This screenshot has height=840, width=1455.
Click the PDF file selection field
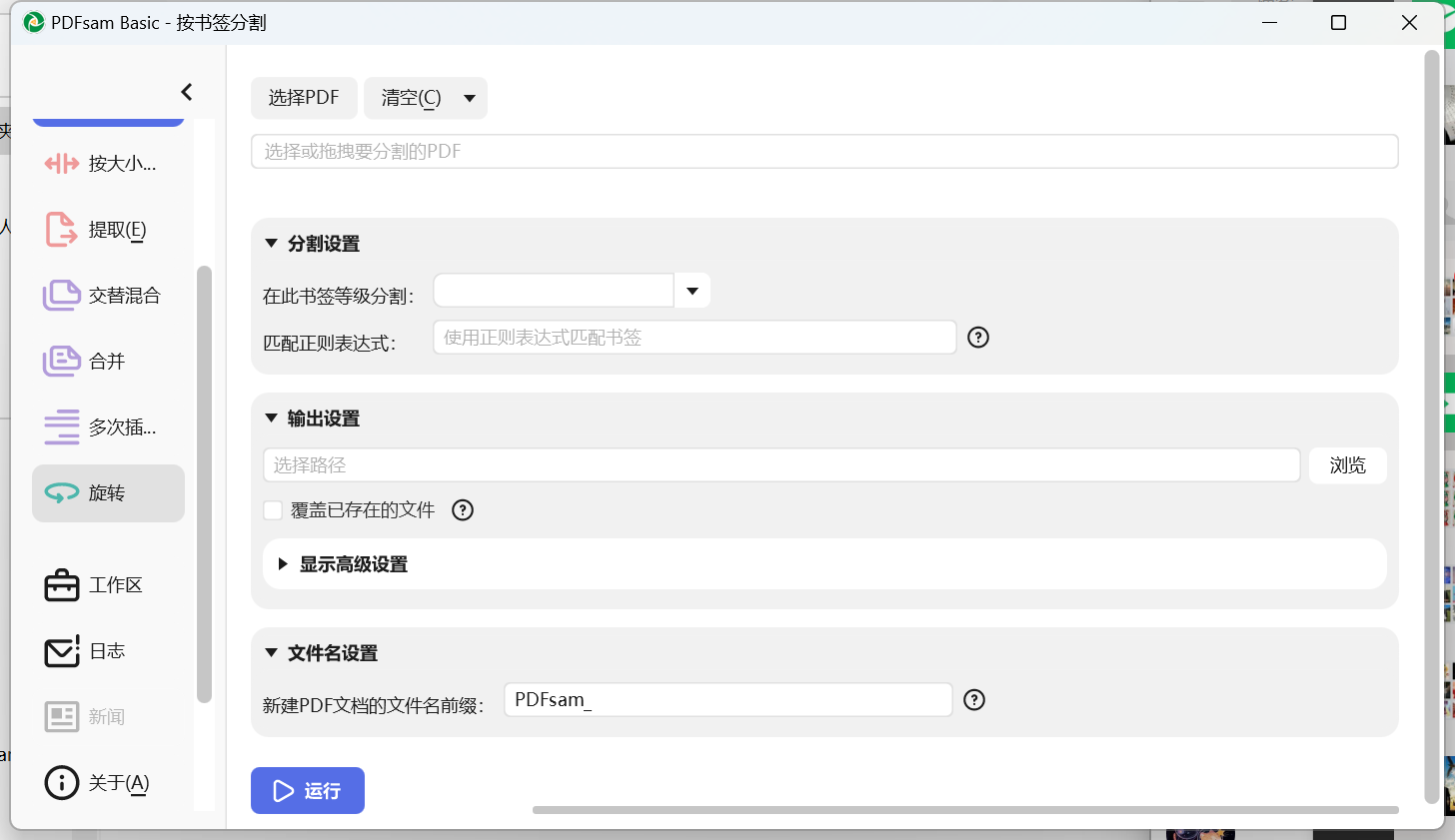[x=824, y=152]
